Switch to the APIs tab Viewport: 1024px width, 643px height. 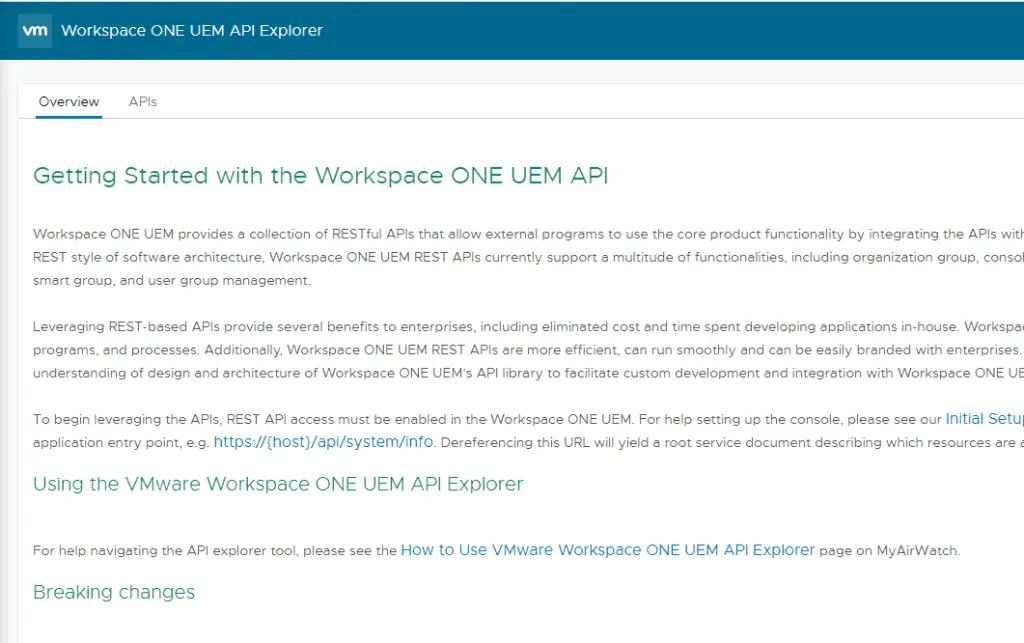(142, 102)
